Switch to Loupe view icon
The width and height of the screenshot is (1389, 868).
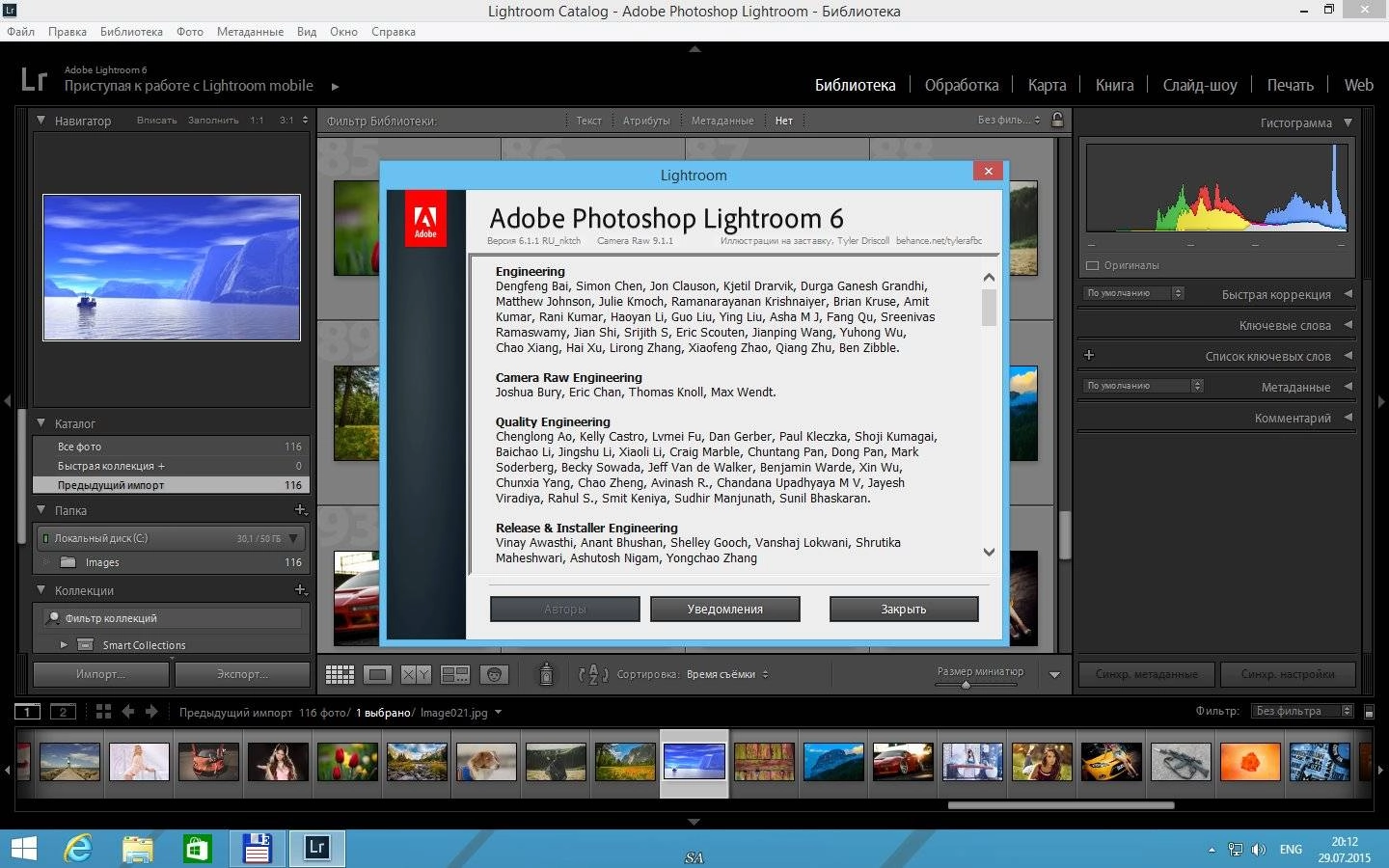[x=378, y=675]
